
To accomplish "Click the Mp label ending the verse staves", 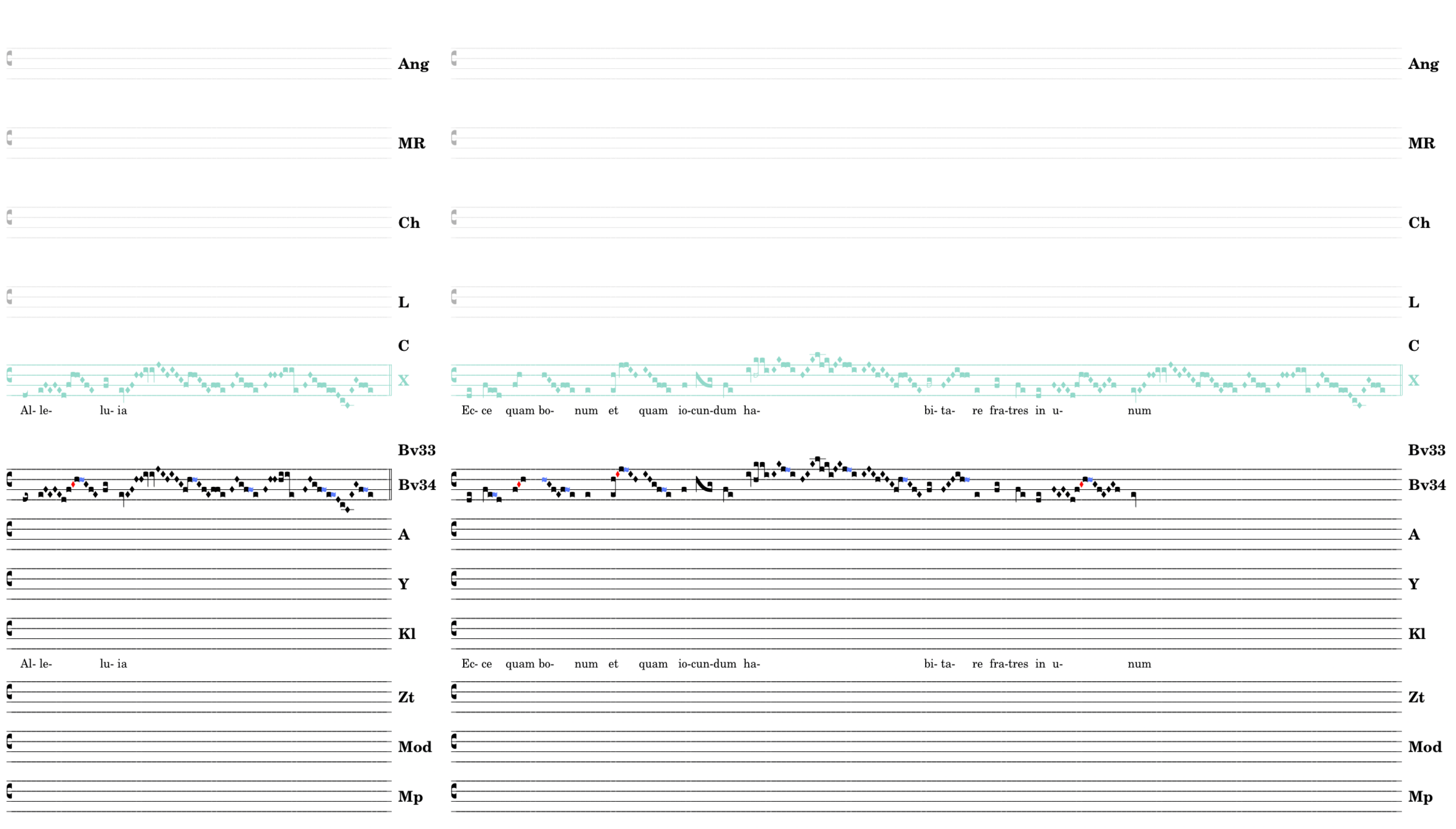I will 1420,797.
